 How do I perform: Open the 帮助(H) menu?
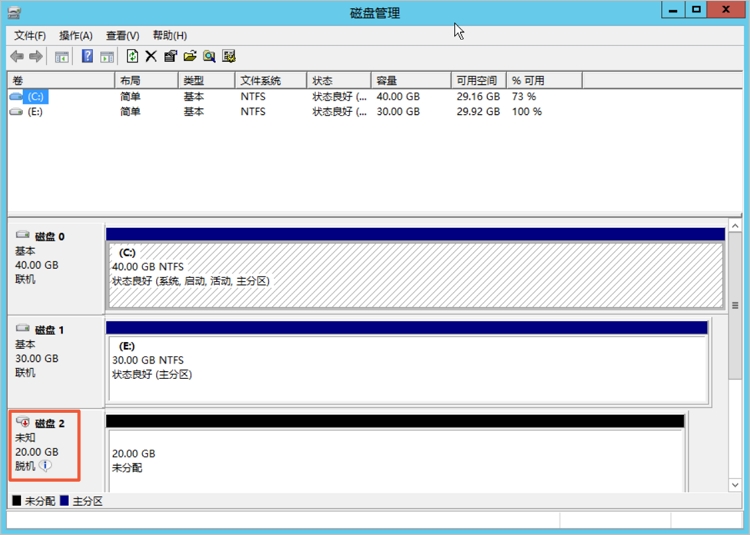coord(169,36)
